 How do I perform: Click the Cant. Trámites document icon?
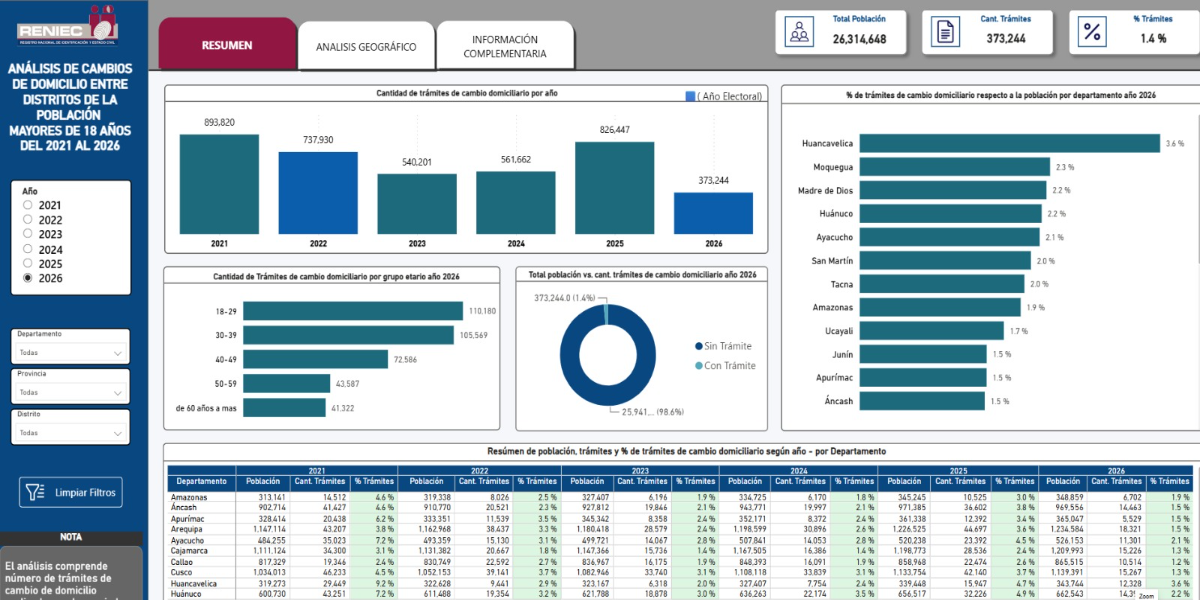pos(944,32)
